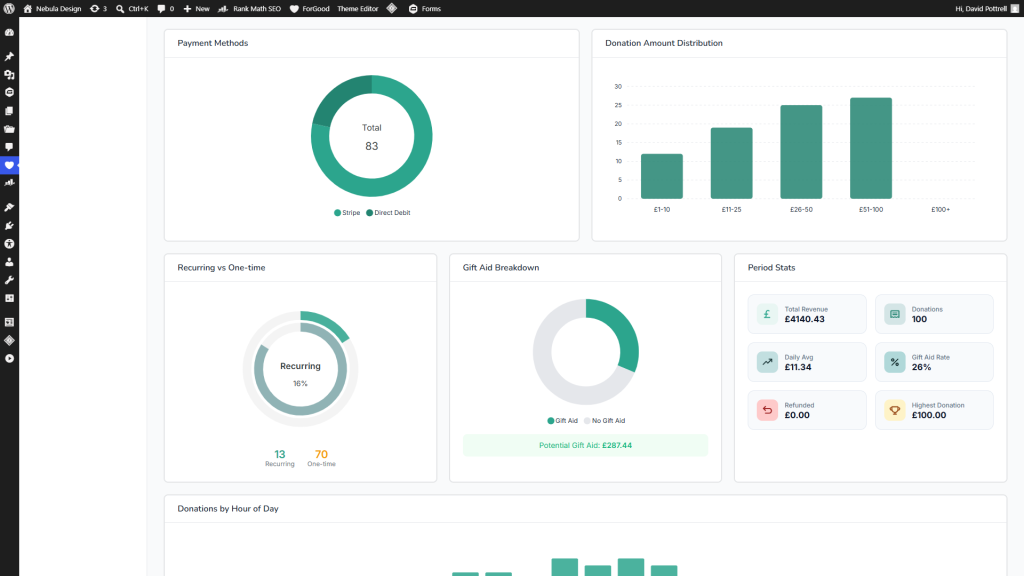Screen dimensions: 1024x576
Task: Click 'Donations by Hour of Day' heading
Action: (x=228, y=509)
